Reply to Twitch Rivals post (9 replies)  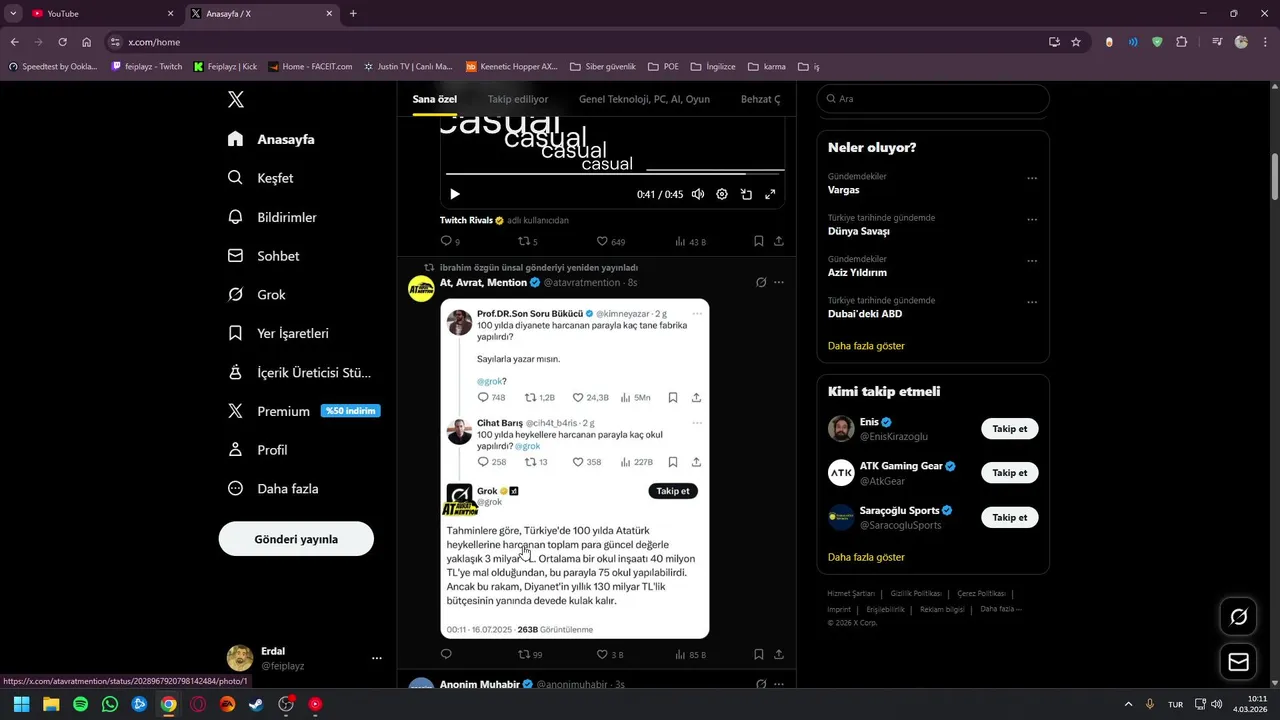coord(450,241)
